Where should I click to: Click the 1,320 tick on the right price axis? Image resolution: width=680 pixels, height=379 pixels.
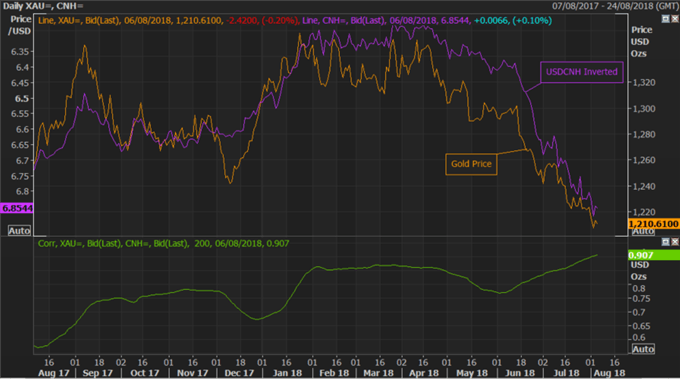pyautogui.click(x=644, y=82)
